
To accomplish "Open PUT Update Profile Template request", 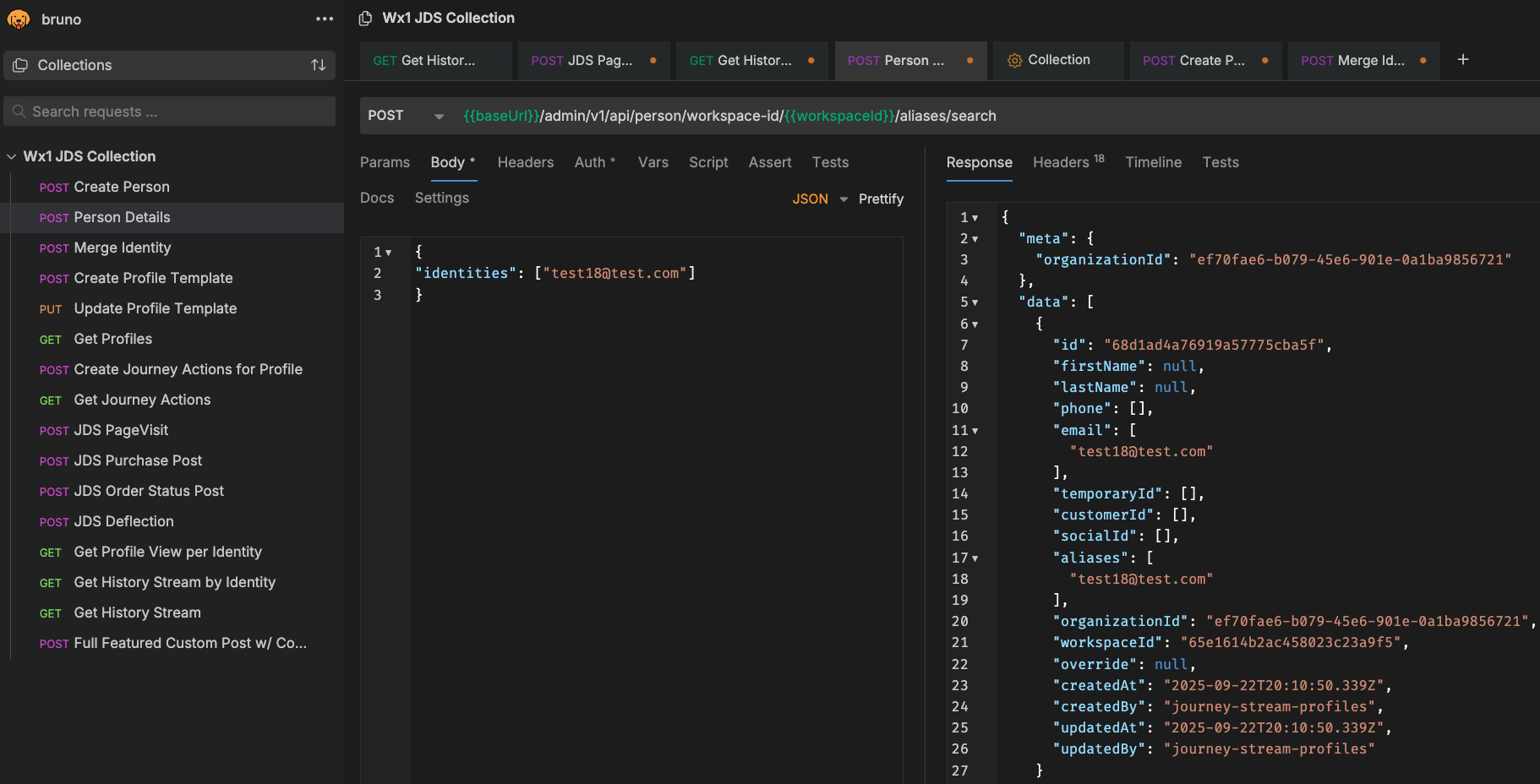I will [172, 308].
